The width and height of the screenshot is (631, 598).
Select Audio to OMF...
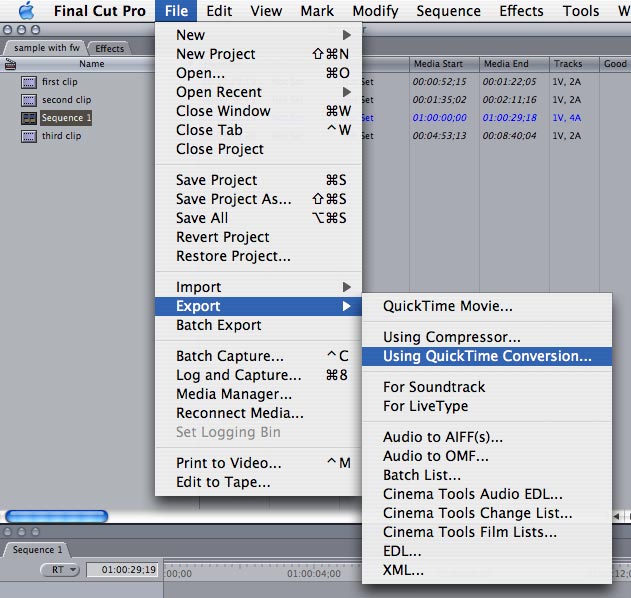click(x=487, y=456)
